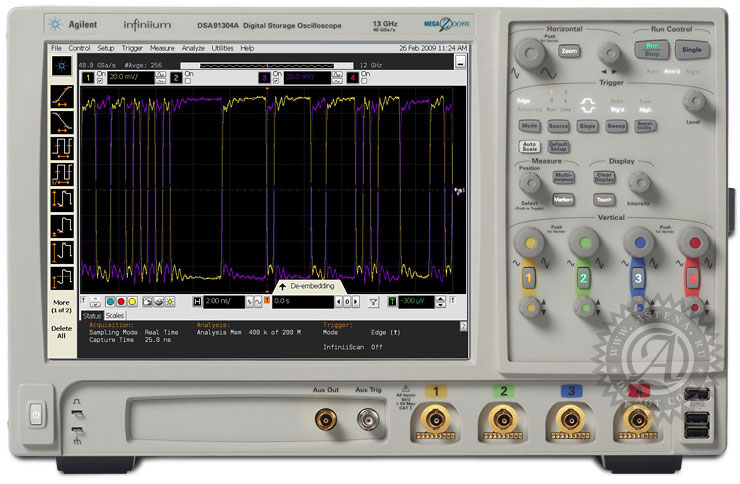Open the Measure menu

coord(161,48)
